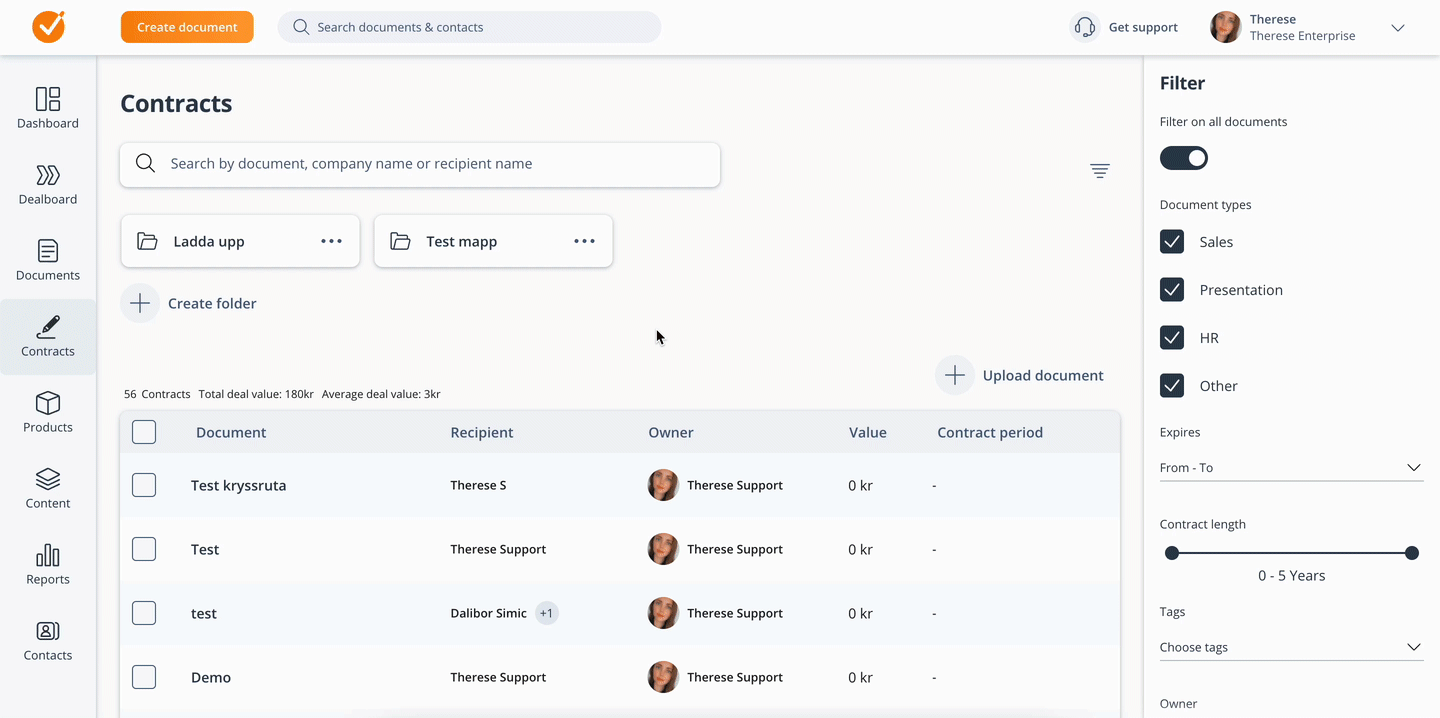Open three-dot menu for Ladda upp folder

331,241
